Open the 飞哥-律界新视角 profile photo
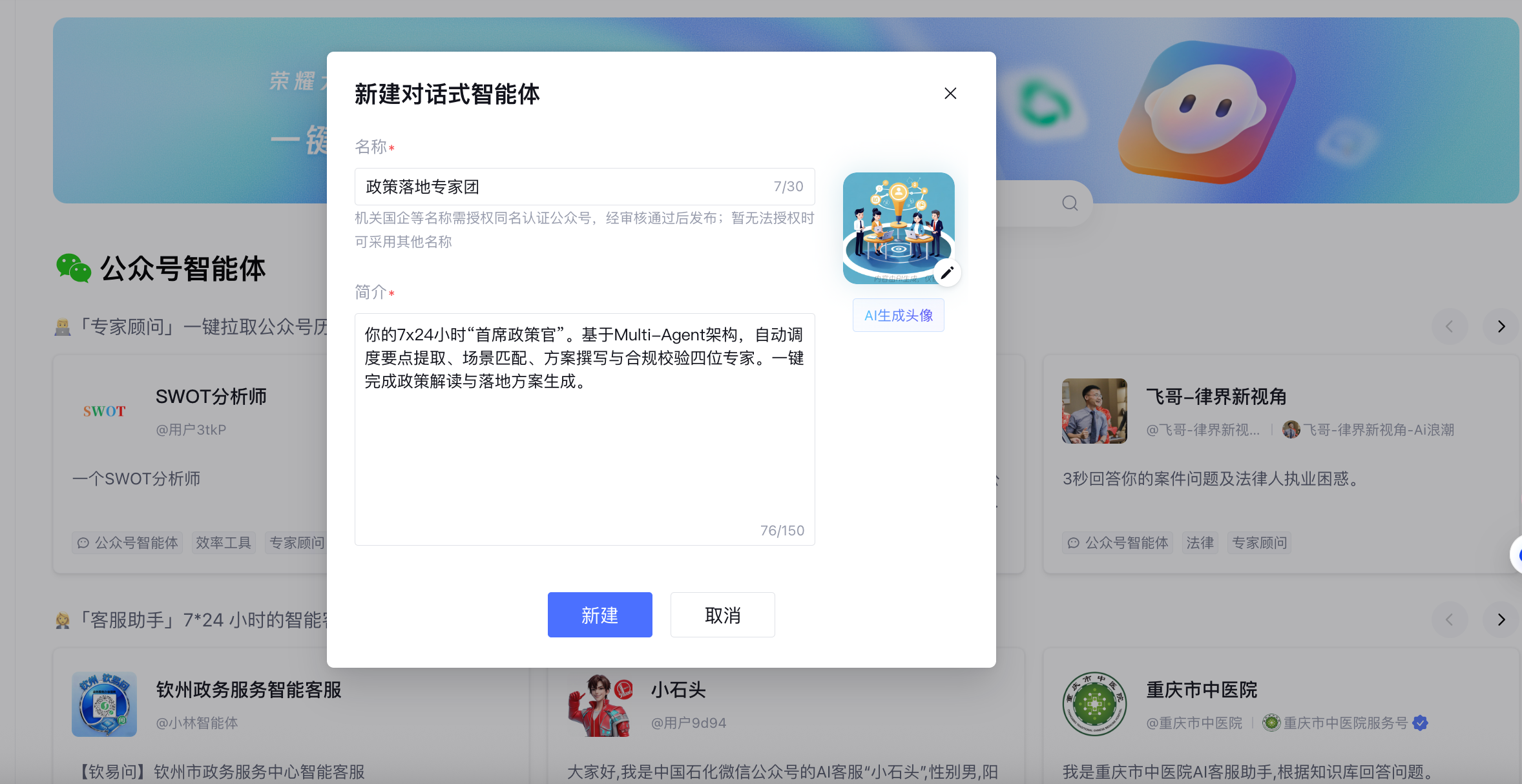The height and width of the screenshot is (784, 1522). point(1094,411)
